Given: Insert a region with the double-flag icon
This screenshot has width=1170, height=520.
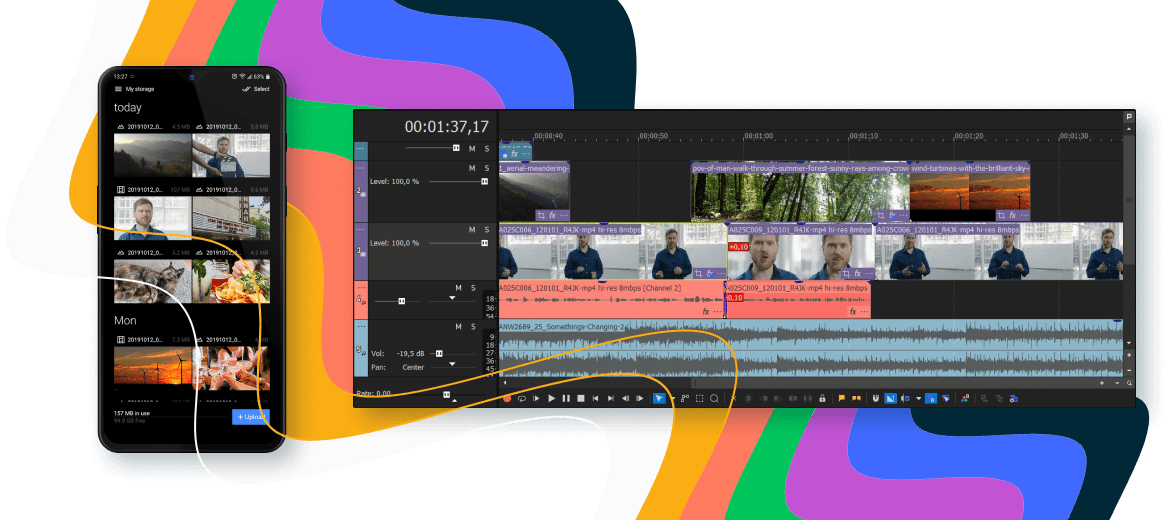Looking at the screenshot, I should click(x=857, y=398).
